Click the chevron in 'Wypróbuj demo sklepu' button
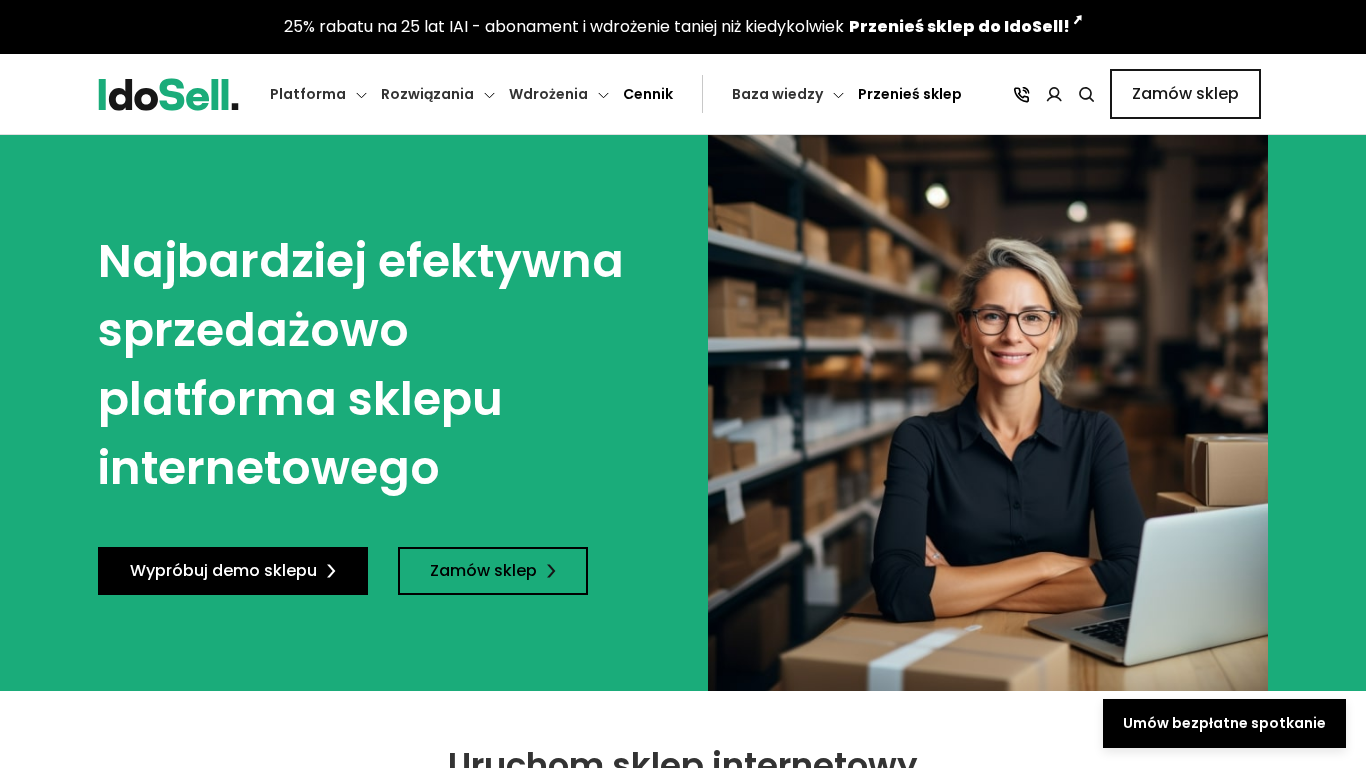This screenshot has width=1366, height=768. click(x=331, y=571)
